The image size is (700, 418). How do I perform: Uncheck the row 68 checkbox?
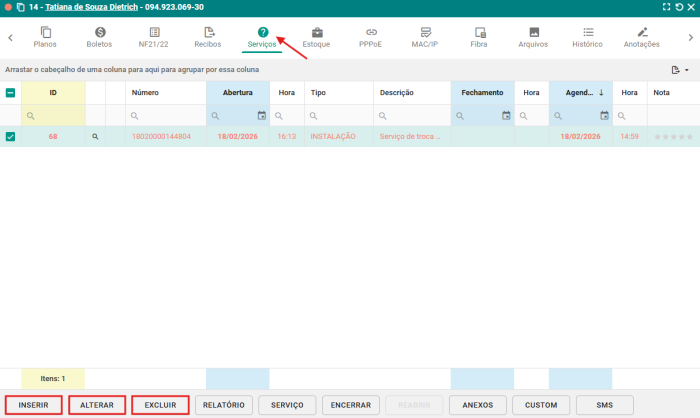pyautogui.click(x=11, y=136)
